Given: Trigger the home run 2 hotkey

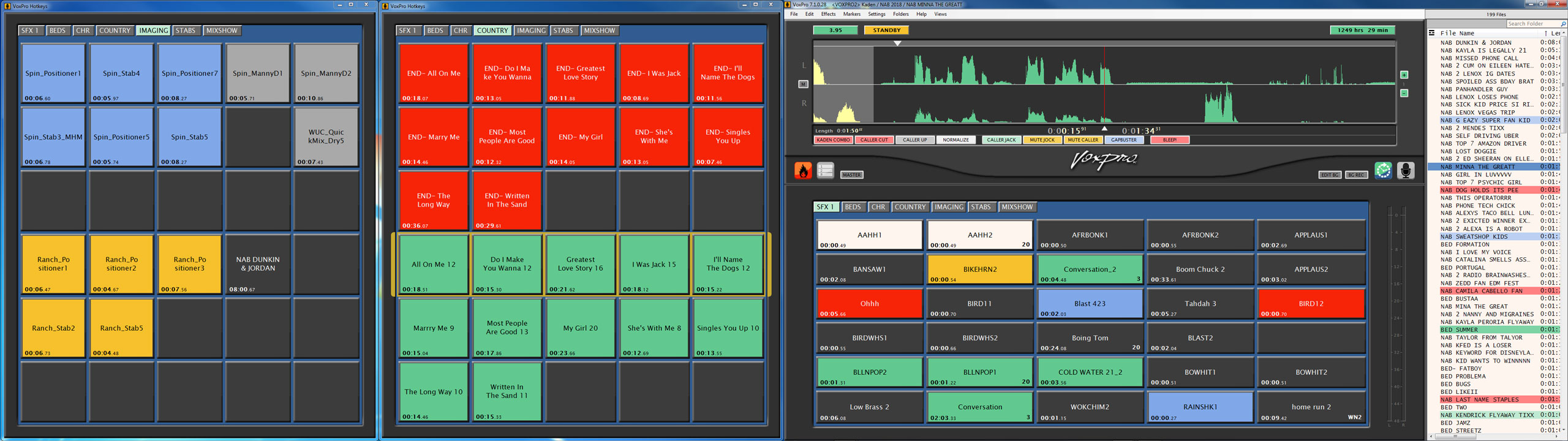Looking at the screenshot, I should click(x=1311, y=407).
